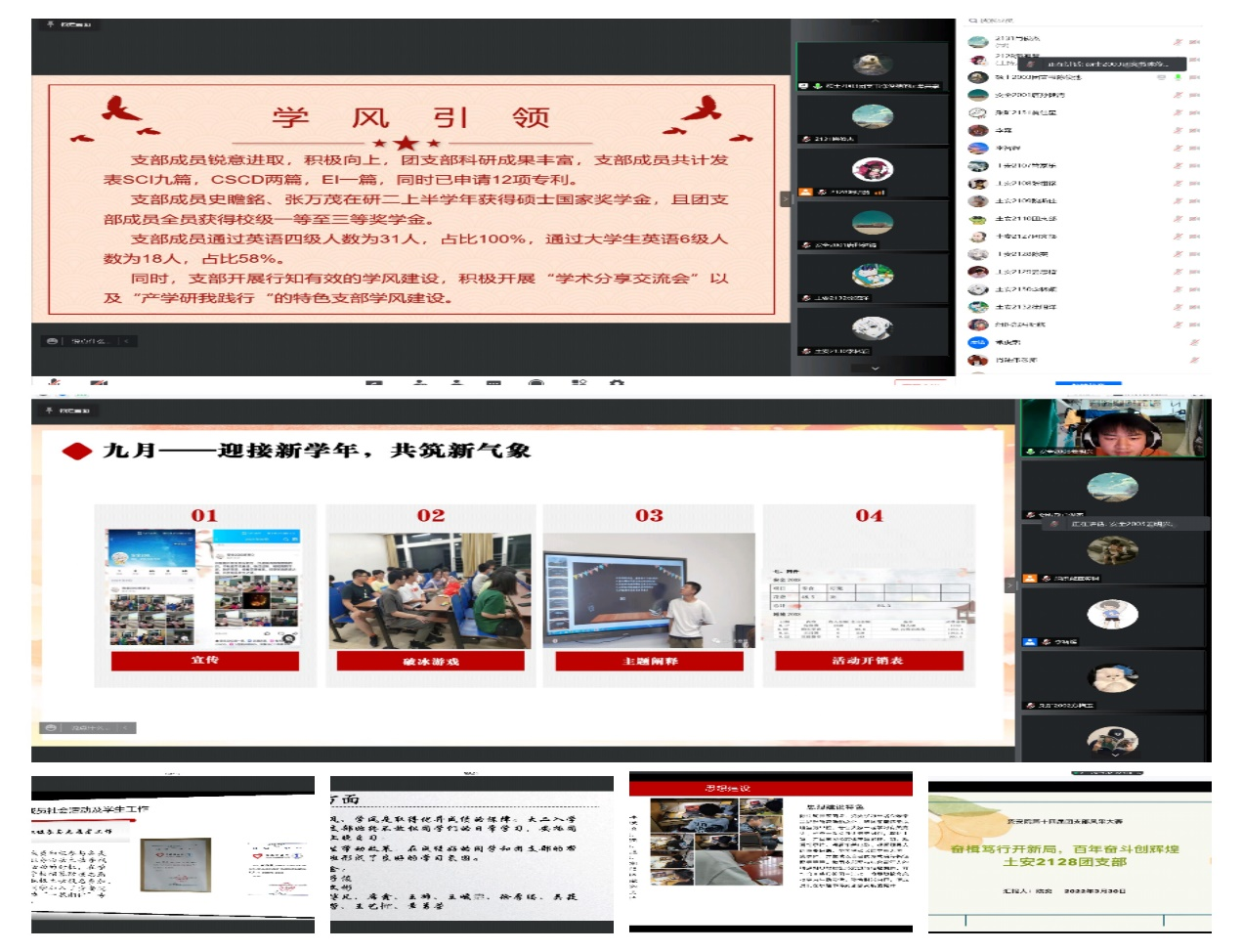This screenshot has height=952, width=1243.
Task: Collapse the video strip with the side arrow
Action: [x=784, y=199]
